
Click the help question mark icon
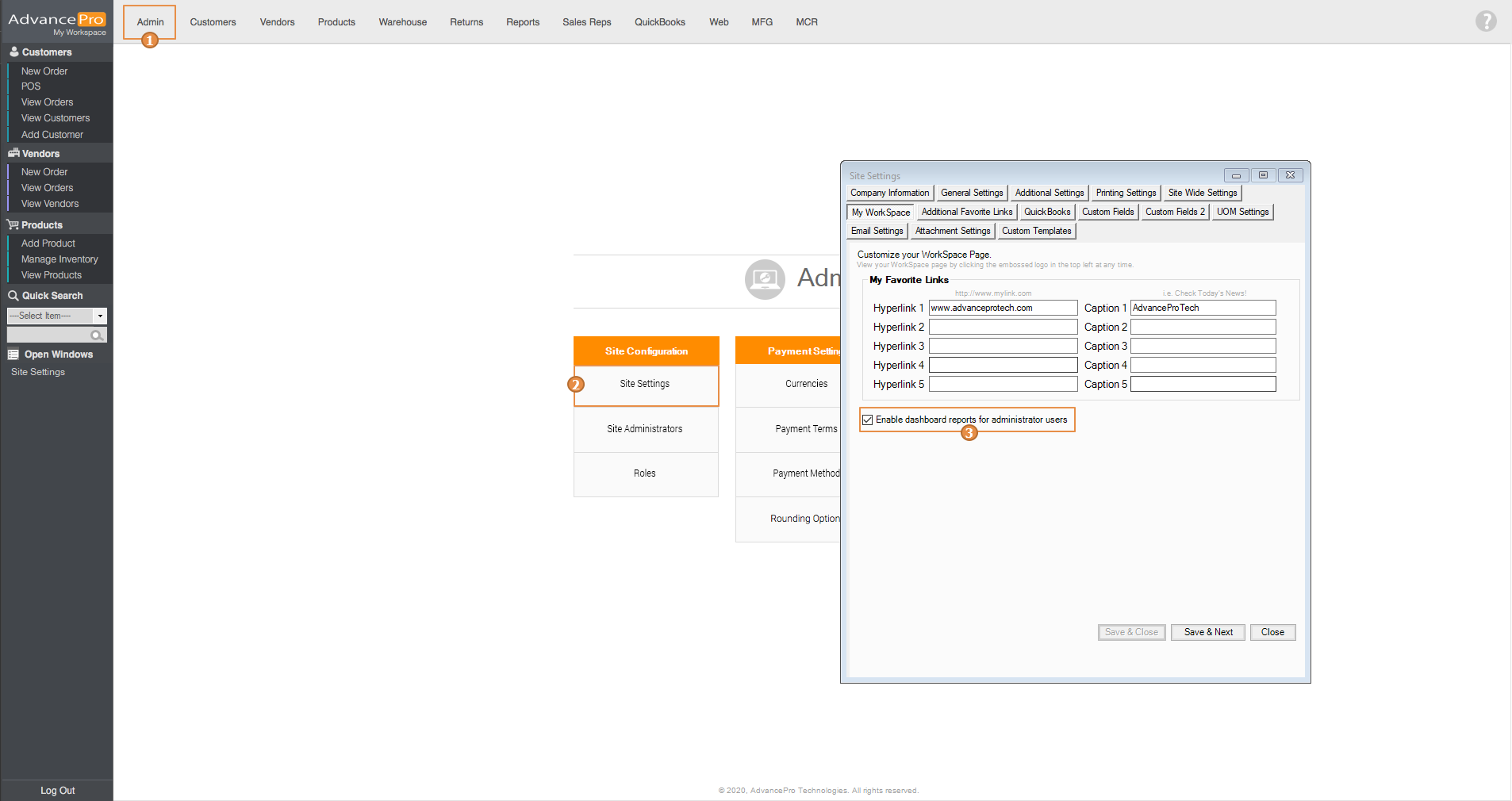(1486, 21)
